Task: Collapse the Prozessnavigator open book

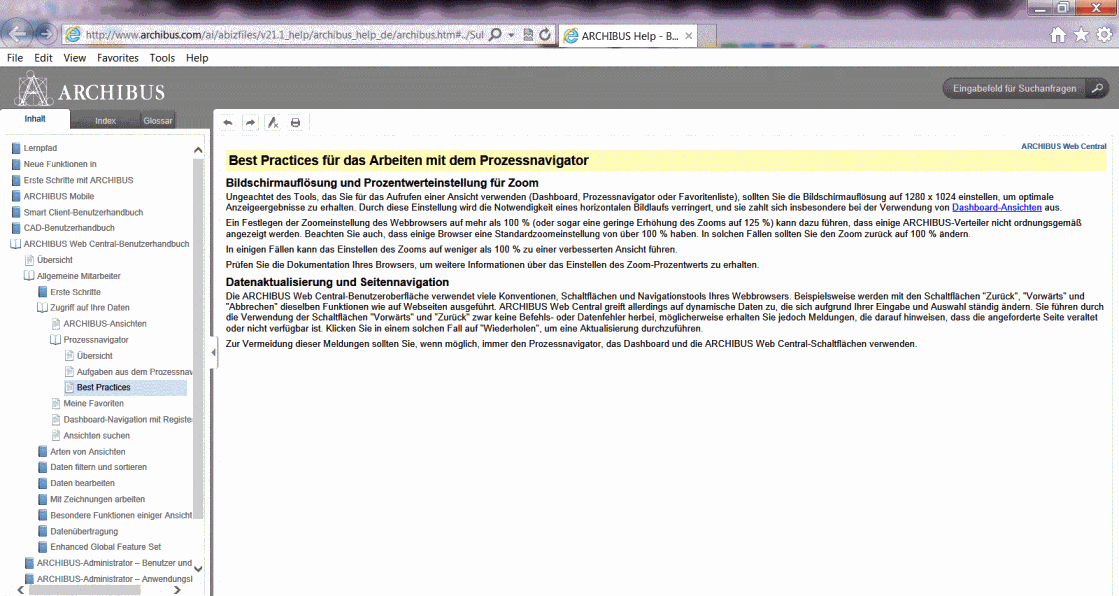Action: click(x=55, y=340)
